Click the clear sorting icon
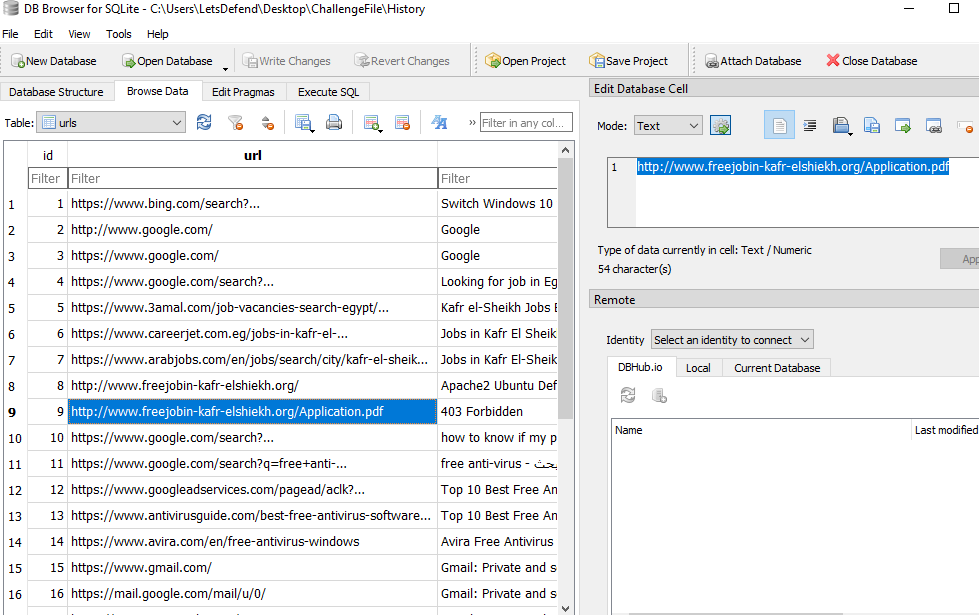Viewport: 979px width, 615px height. click(x=267, y=123)
